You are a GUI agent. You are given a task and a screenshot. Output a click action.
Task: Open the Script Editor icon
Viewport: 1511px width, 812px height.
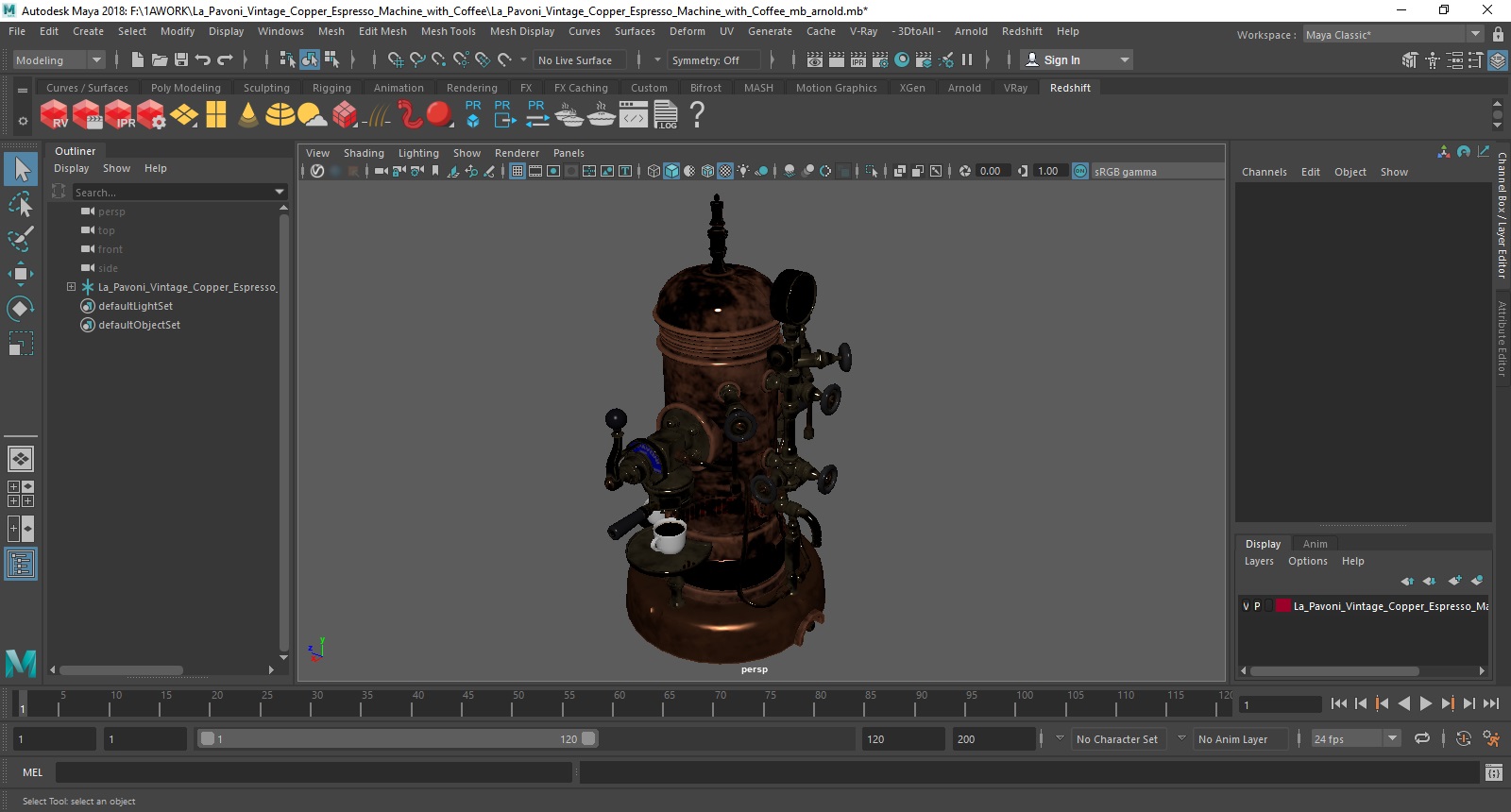(x=1493, y=772)
